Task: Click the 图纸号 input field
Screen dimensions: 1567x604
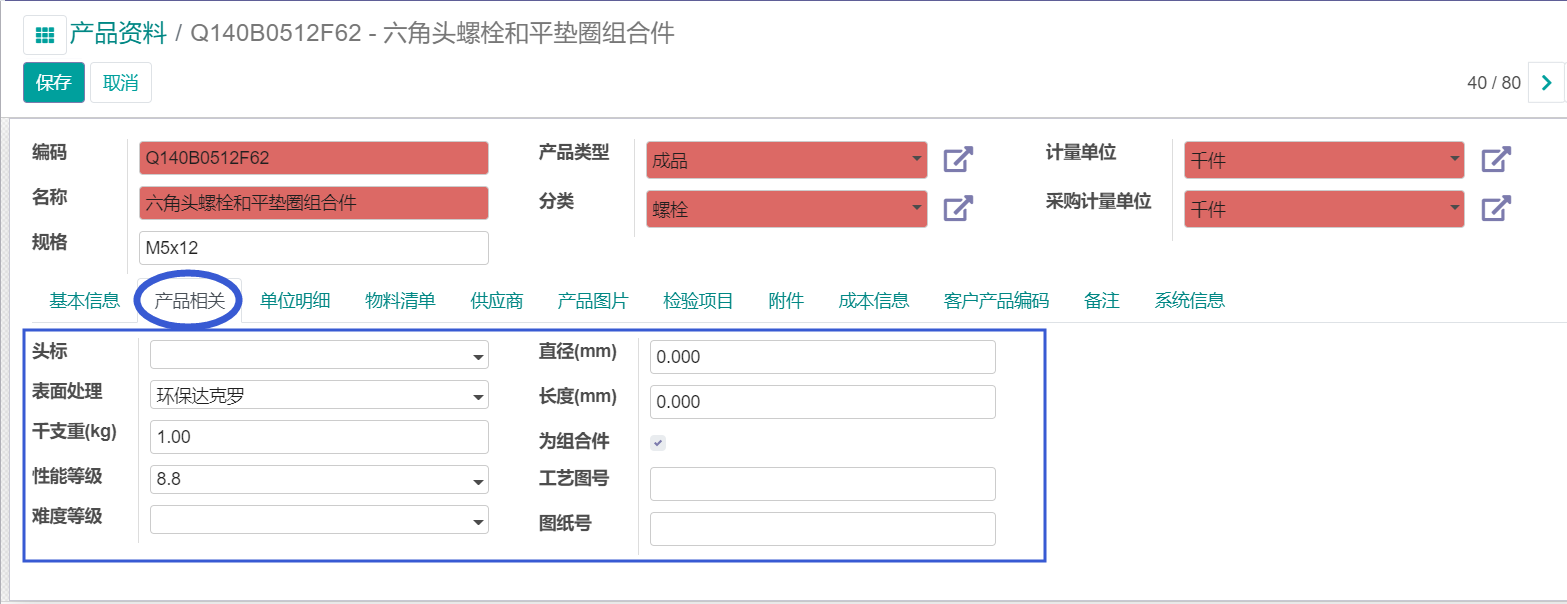Action: [x=823, y=529]
